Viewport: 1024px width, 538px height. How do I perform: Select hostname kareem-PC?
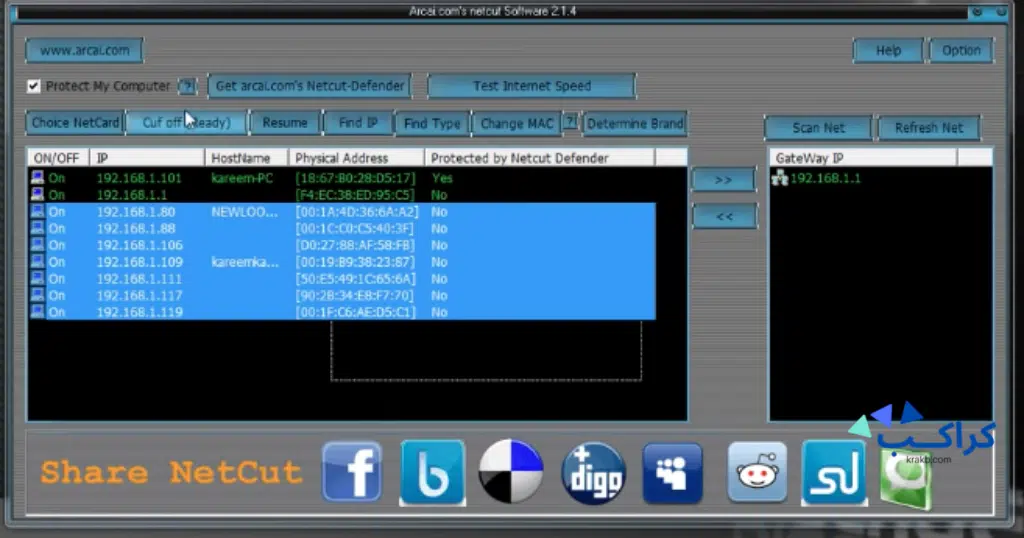242,178
